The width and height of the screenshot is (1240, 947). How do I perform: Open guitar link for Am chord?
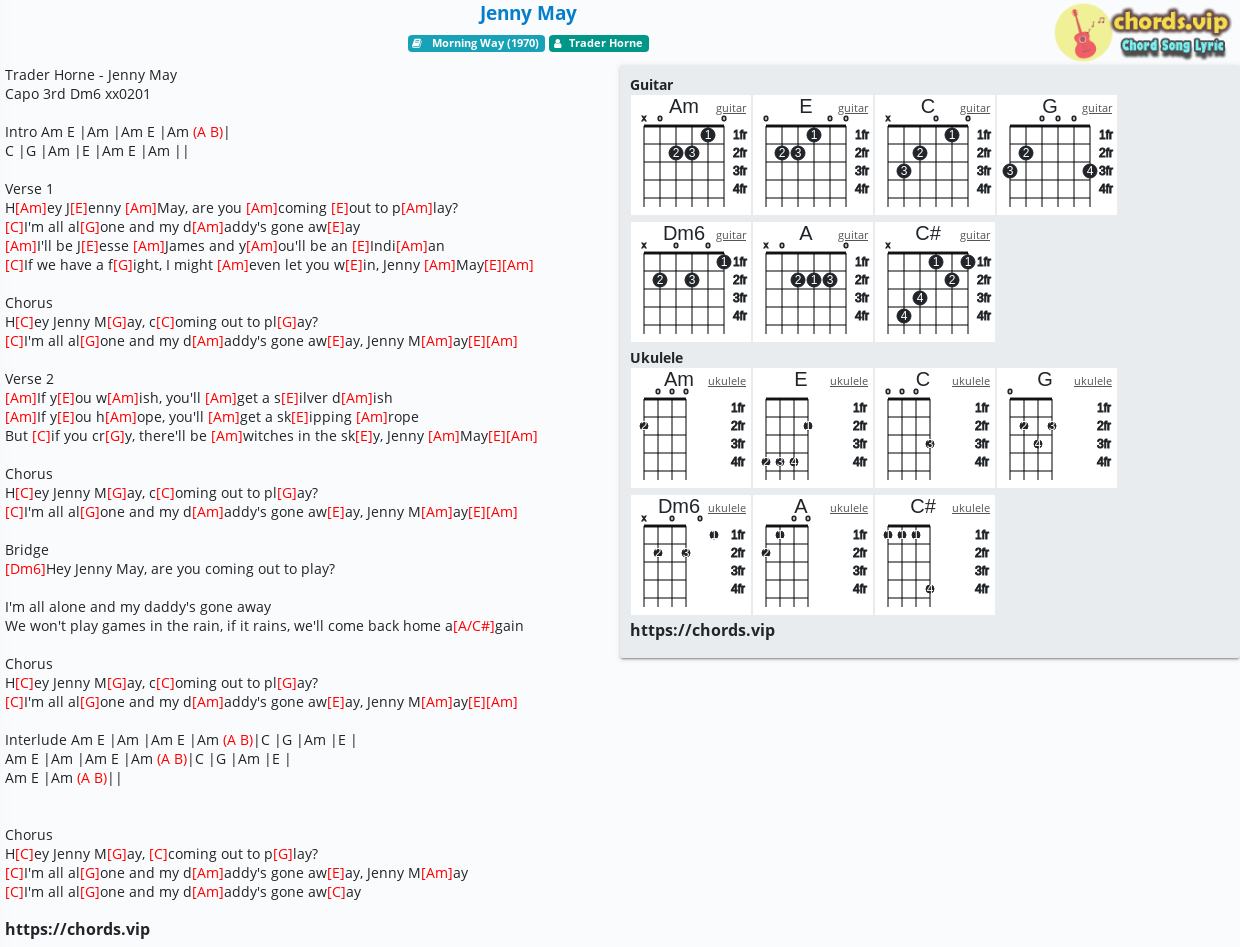pos(731,108)
